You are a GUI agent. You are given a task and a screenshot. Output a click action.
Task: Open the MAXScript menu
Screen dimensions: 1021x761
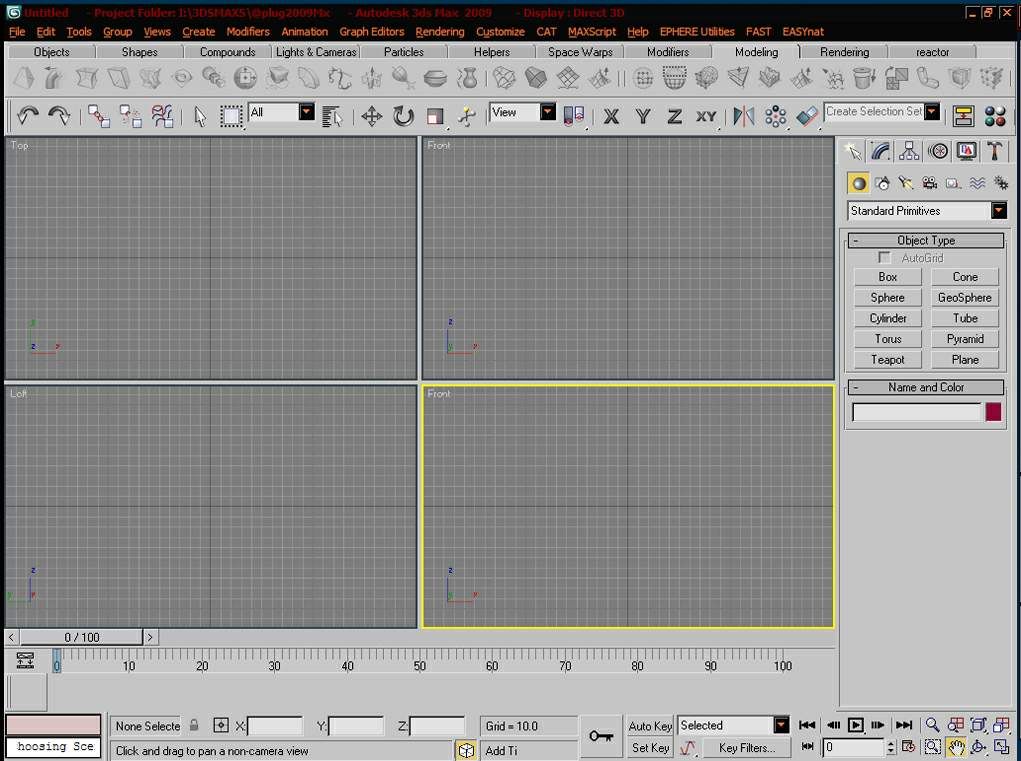591,31
